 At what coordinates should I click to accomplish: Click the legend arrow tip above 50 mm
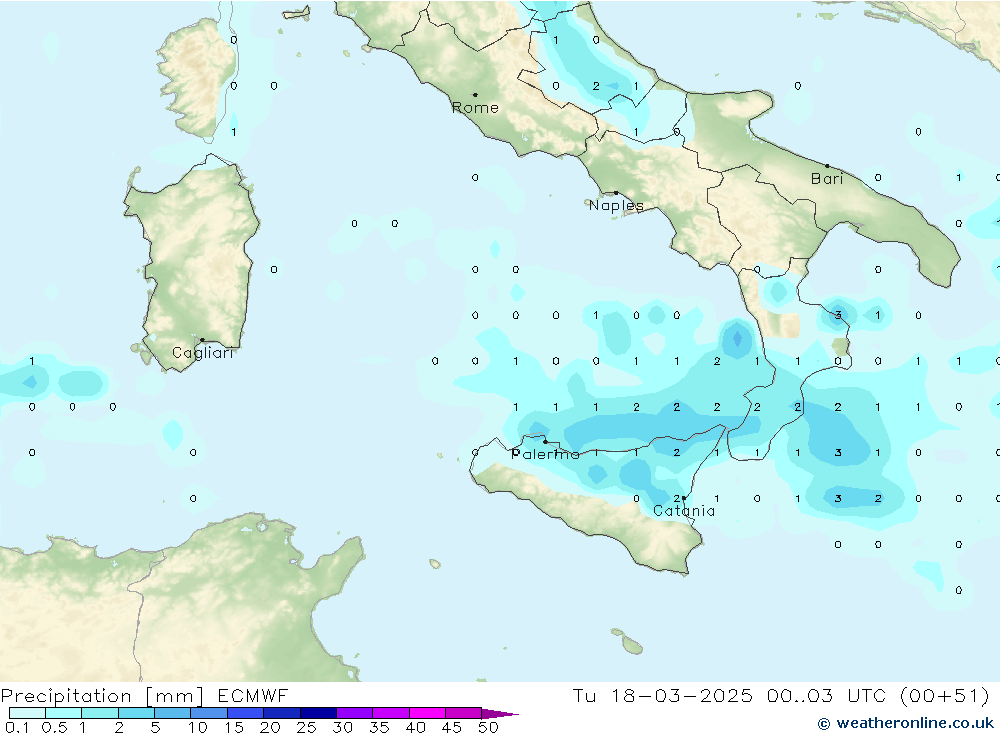[500, 713]
